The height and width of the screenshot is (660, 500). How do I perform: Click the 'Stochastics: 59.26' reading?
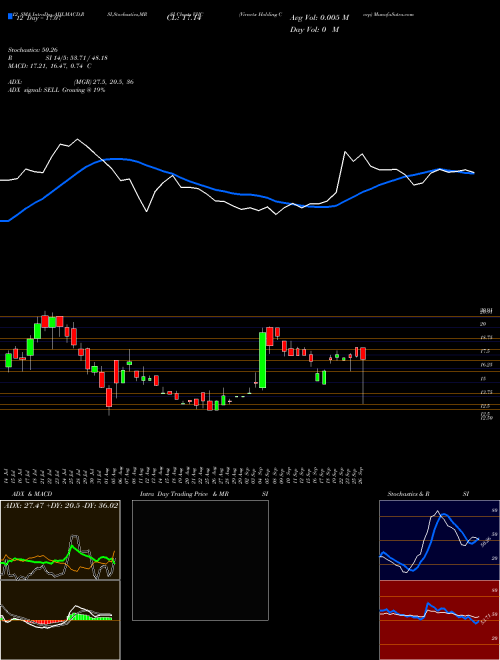click(31, 51)
